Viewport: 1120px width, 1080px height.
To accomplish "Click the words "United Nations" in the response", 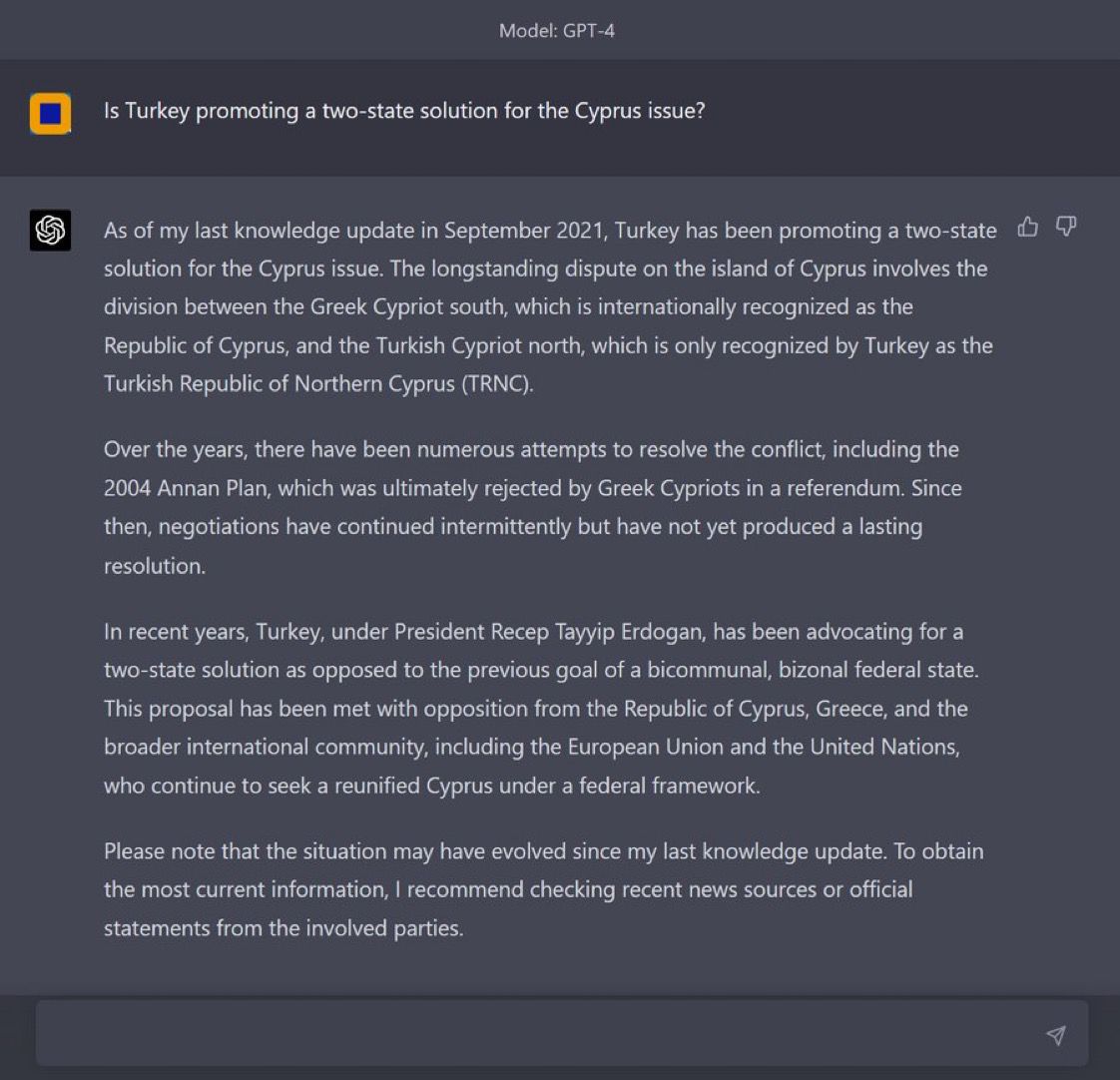I will pyautogui.click(x=884, y=748).
